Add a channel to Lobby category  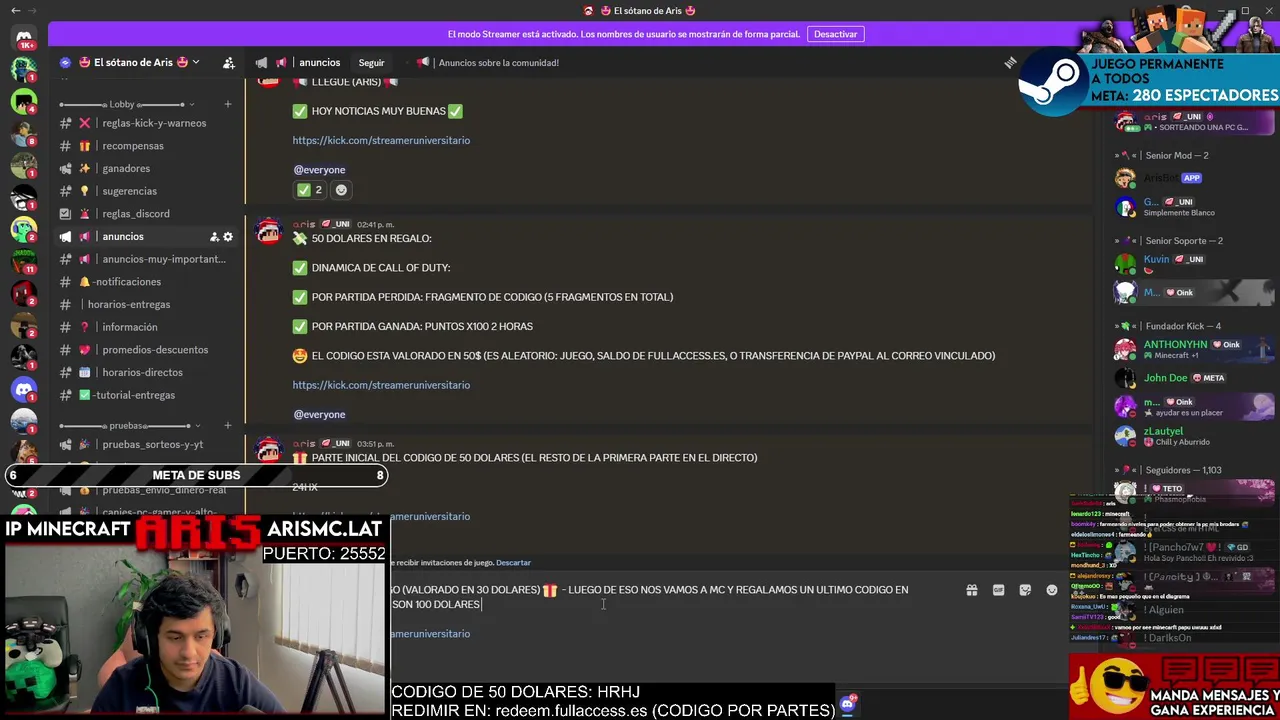coord(227,104)
